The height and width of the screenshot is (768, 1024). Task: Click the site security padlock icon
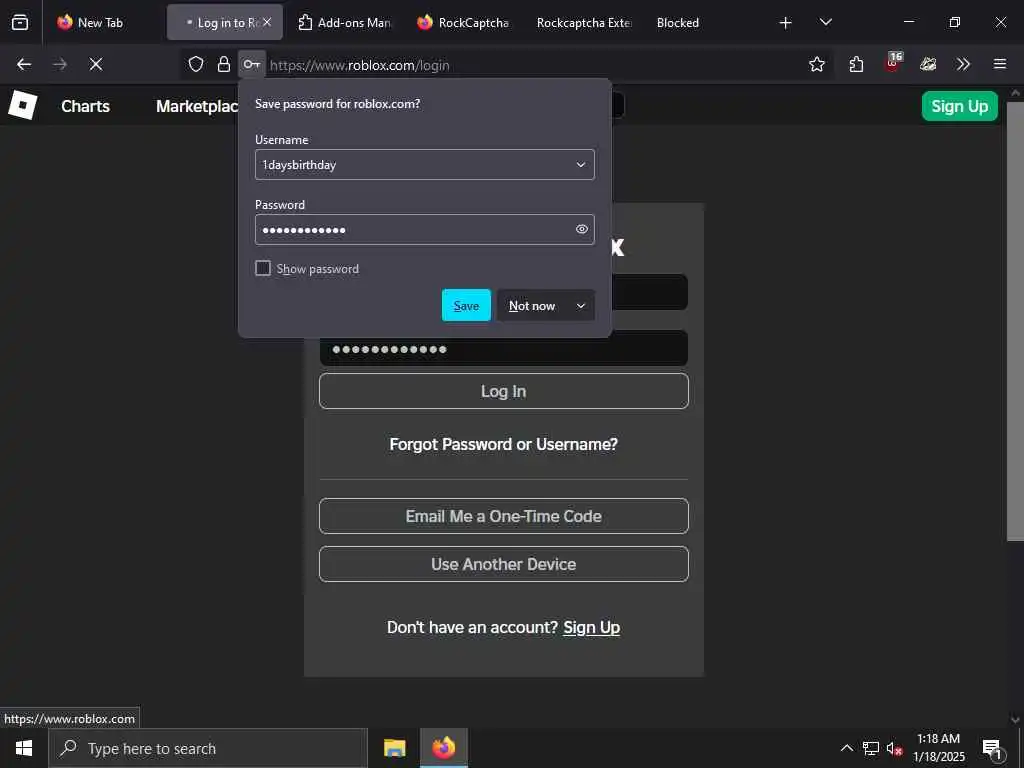point(223,64)
